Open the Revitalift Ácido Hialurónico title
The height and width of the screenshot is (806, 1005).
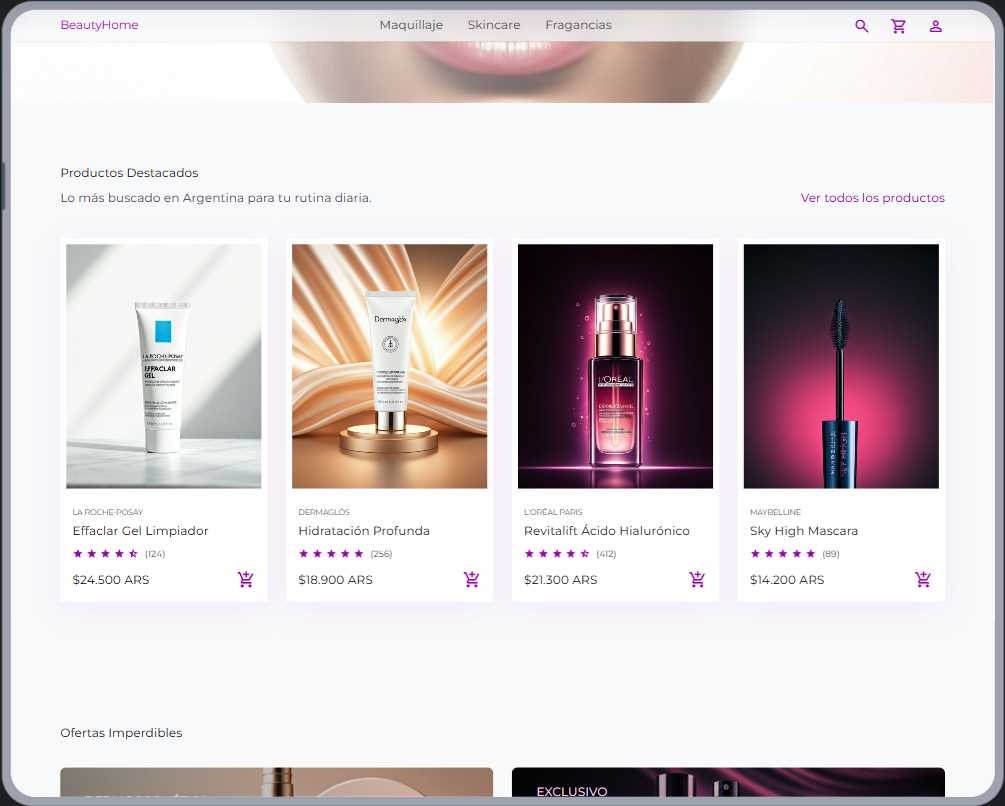(x=606, y=530)
